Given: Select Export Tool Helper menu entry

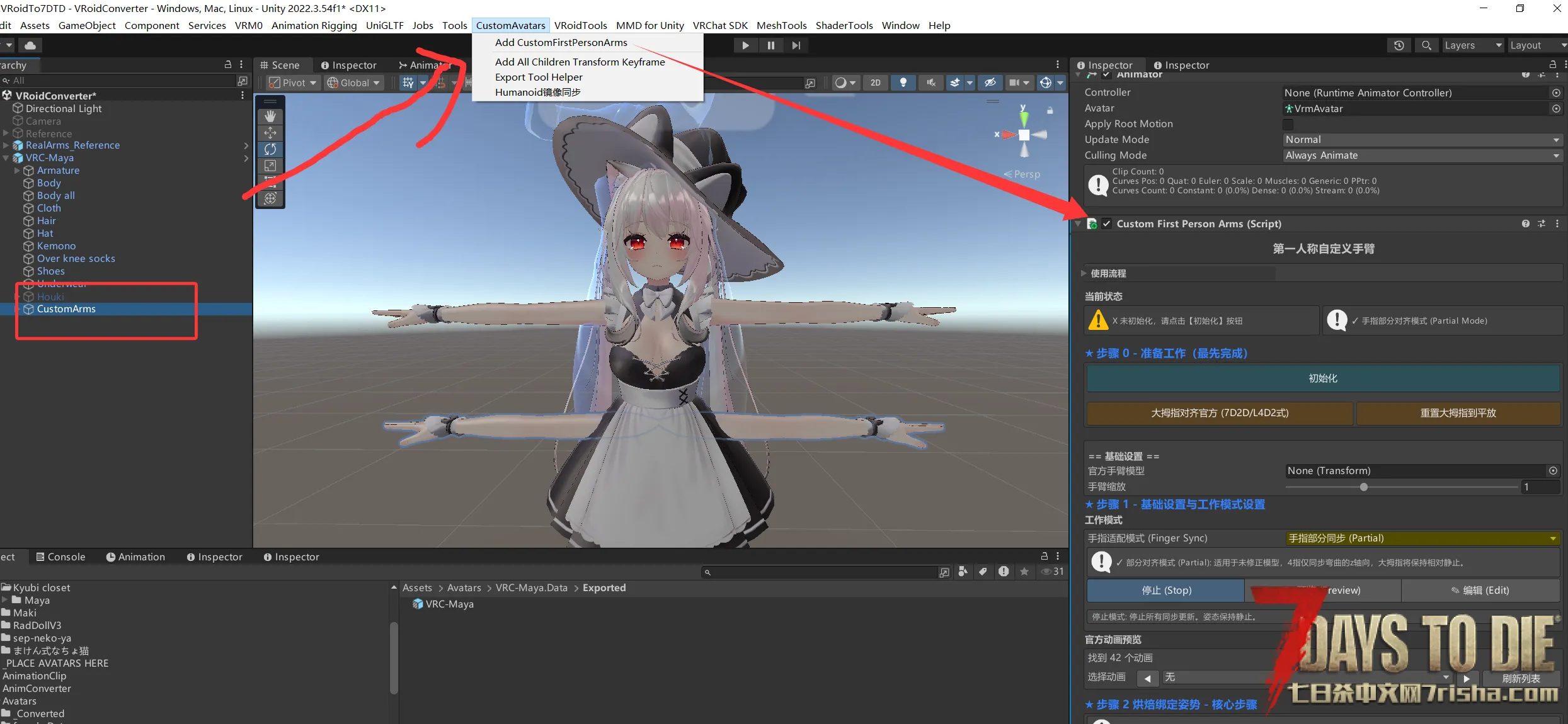Looking at the screenshot, I should coord(539,77).
